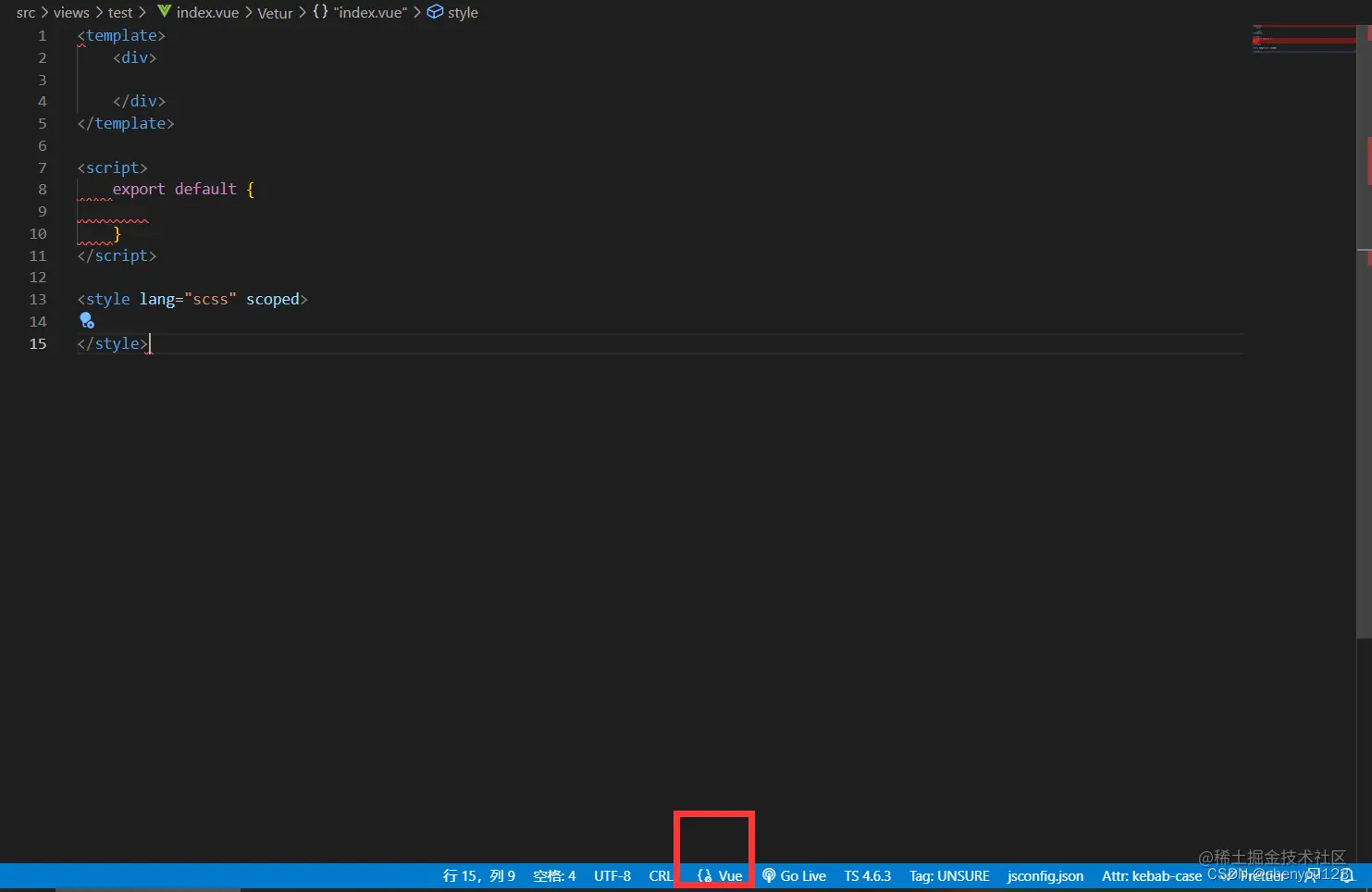Click the Go Live broadcast icon
Viewport: 1372px width, 892px height.
pos(769,875)
